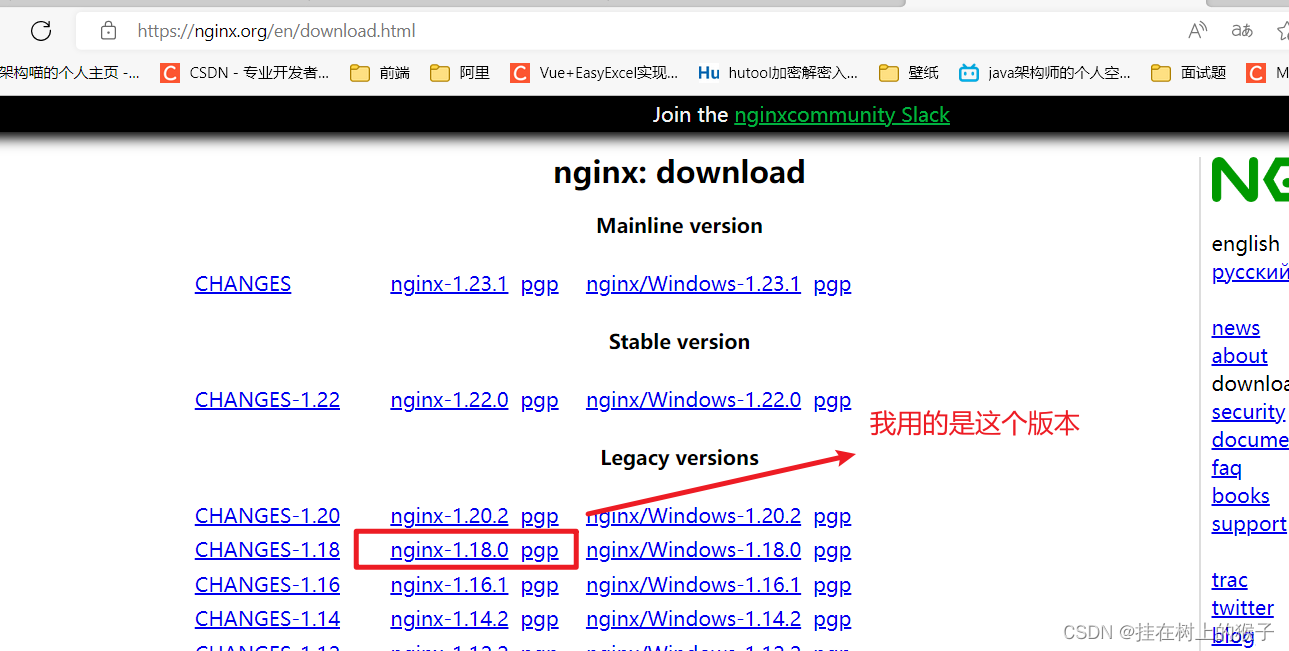
Task: Go to the documentation page
Action: click(x=1250, y=440)
